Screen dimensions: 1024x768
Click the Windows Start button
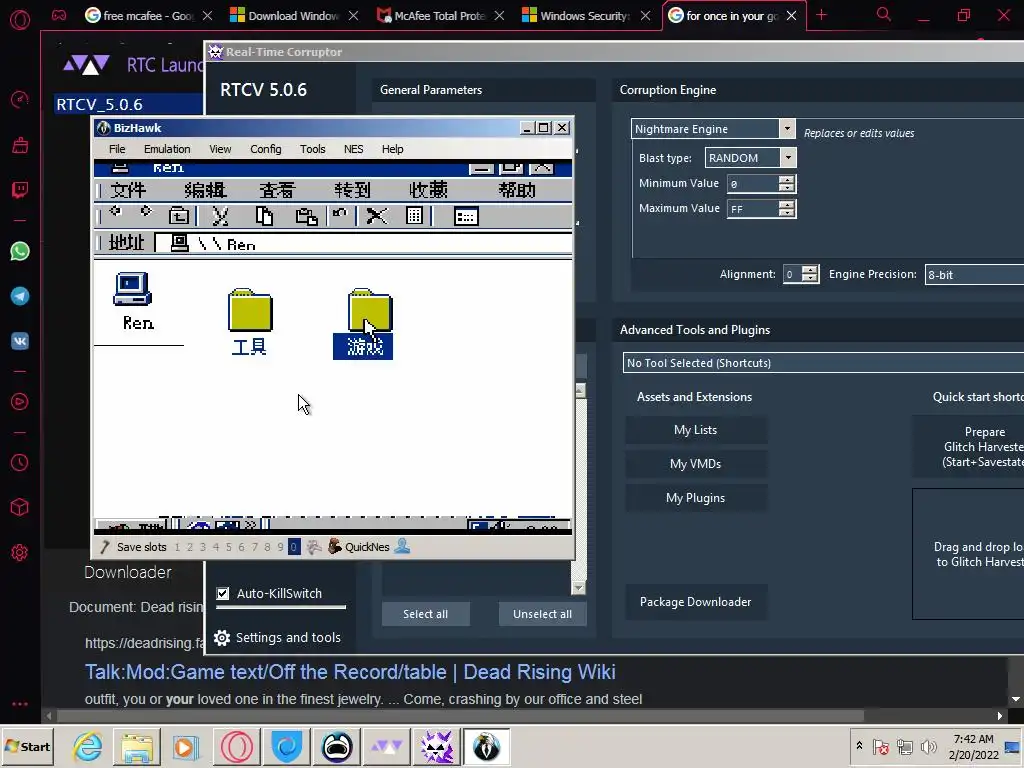pyautogui.click(x=27, y=746)
